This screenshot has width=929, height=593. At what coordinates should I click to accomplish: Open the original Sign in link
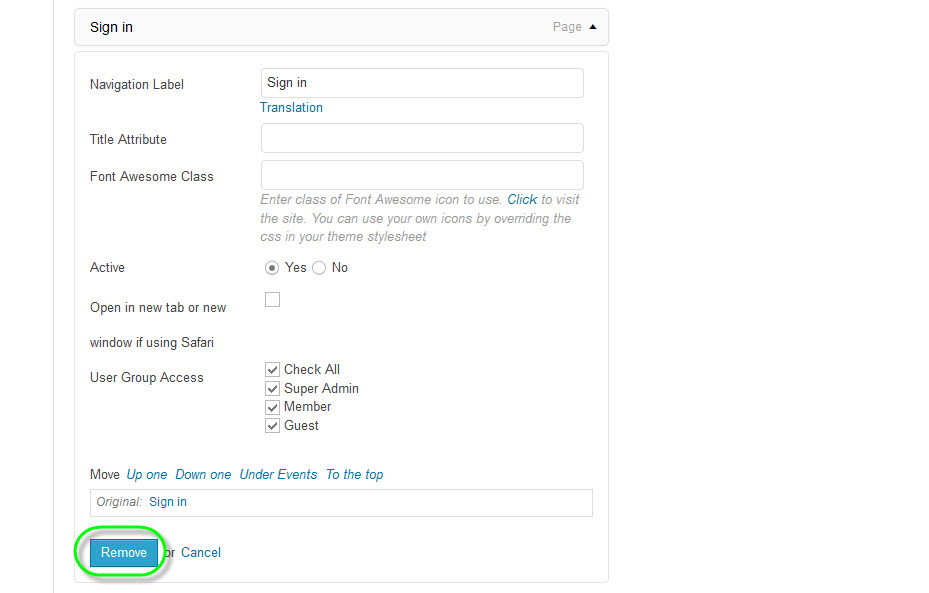click(x=168, y=502)
